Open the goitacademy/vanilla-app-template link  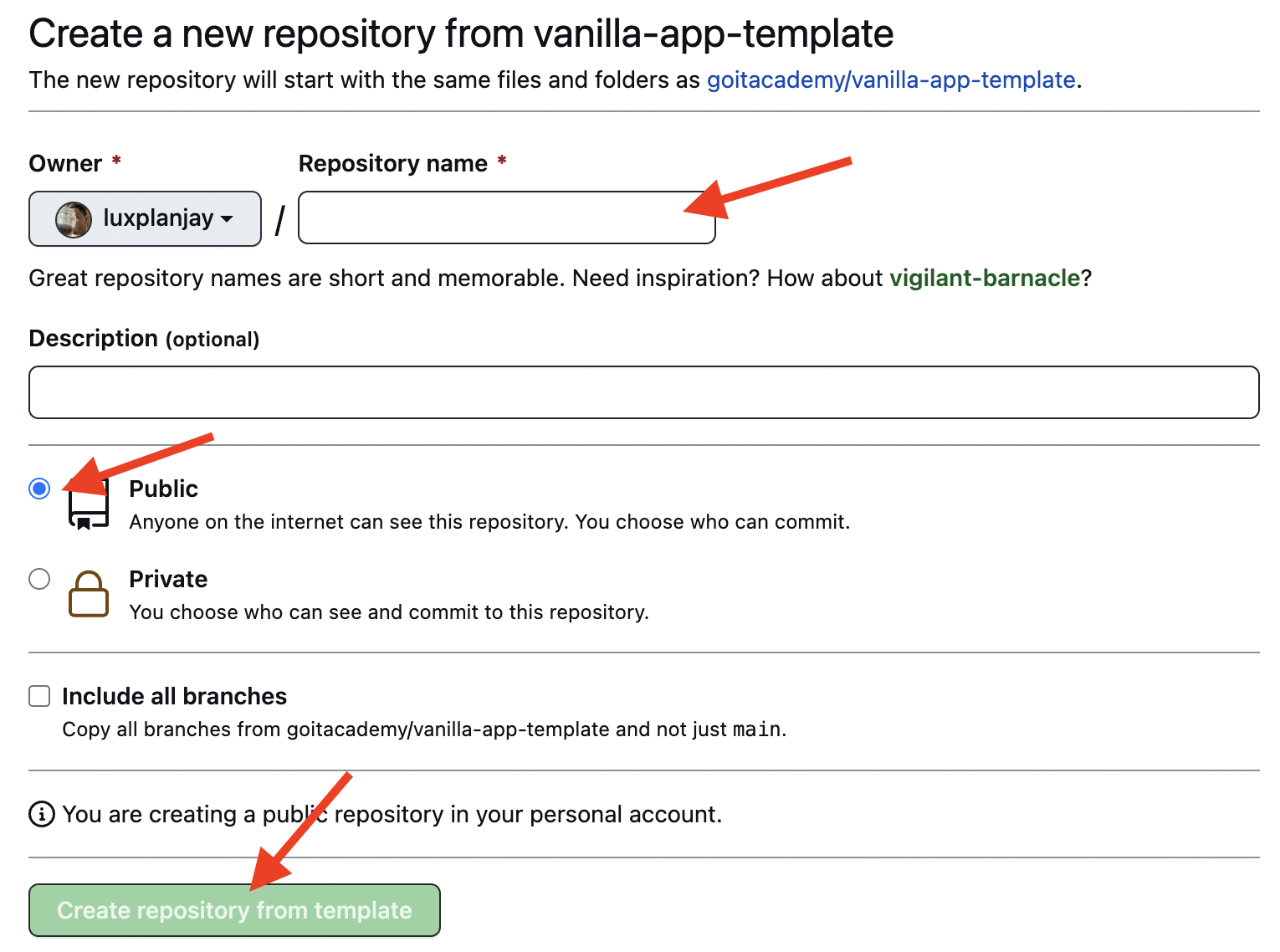coord(891,79)
